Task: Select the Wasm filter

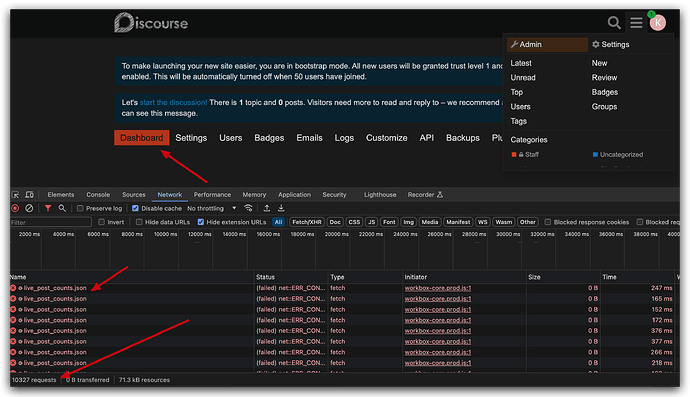Action: (x=504, y=222)
